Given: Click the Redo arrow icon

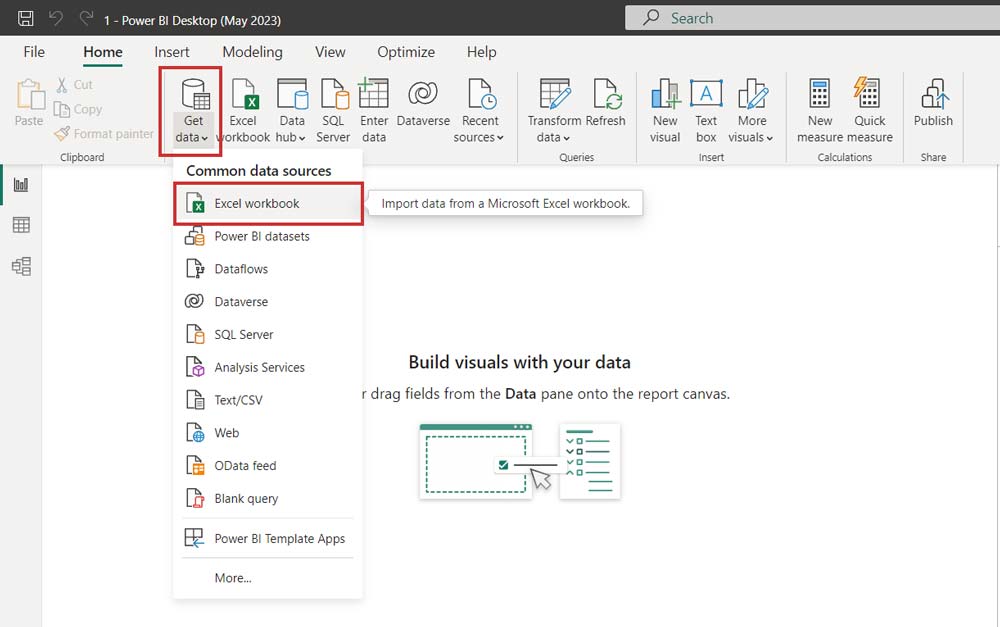Looking at the screenshot, I should pyautogui.click(x=86, y=18).
